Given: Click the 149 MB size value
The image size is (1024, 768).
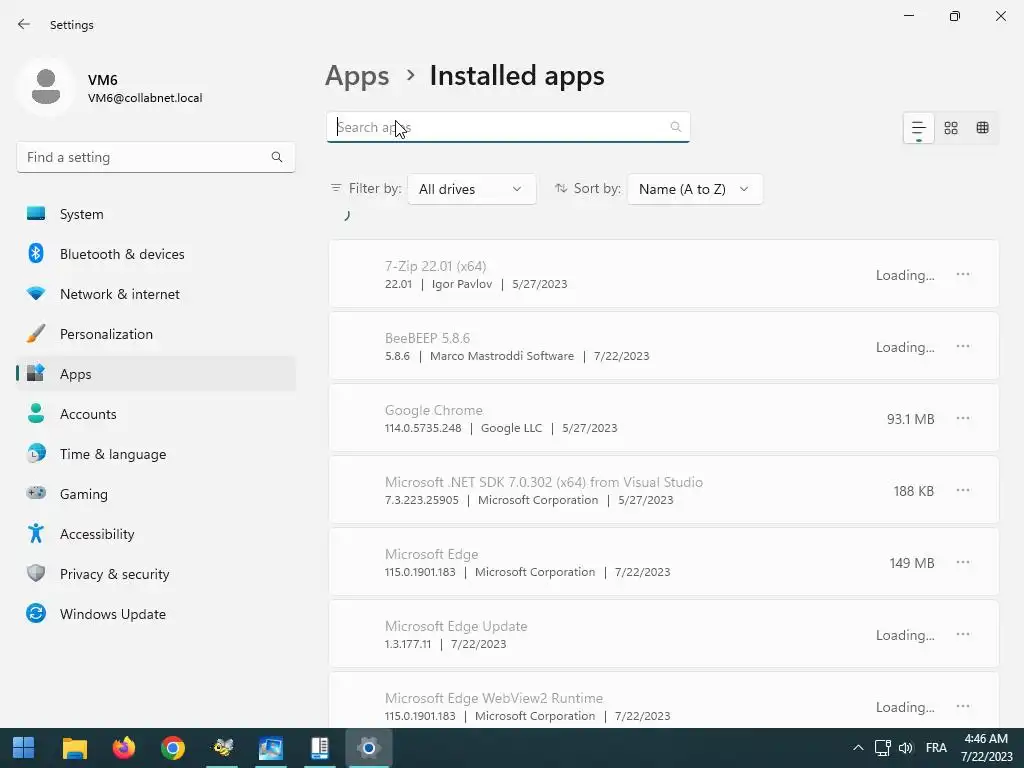Looking at the screenshot, I should coord(912,563).
